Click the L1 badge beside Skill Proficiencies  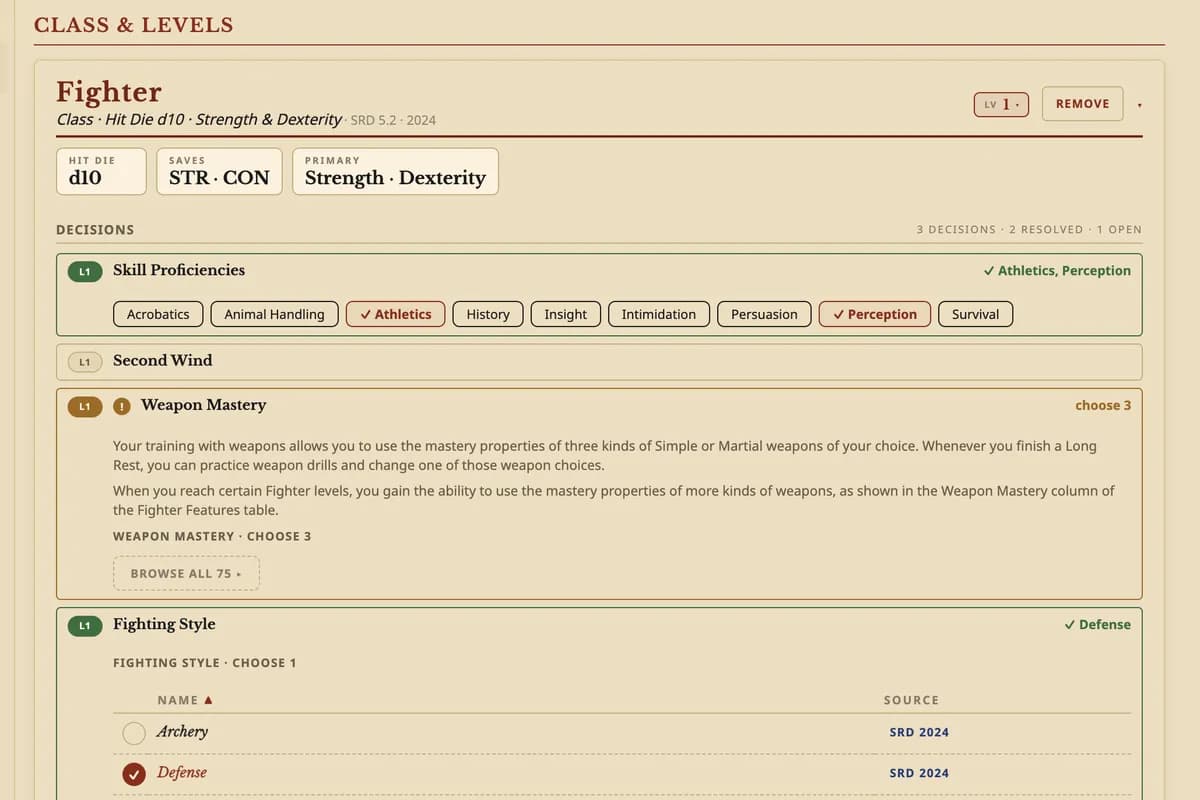click(x=85, y=271)
